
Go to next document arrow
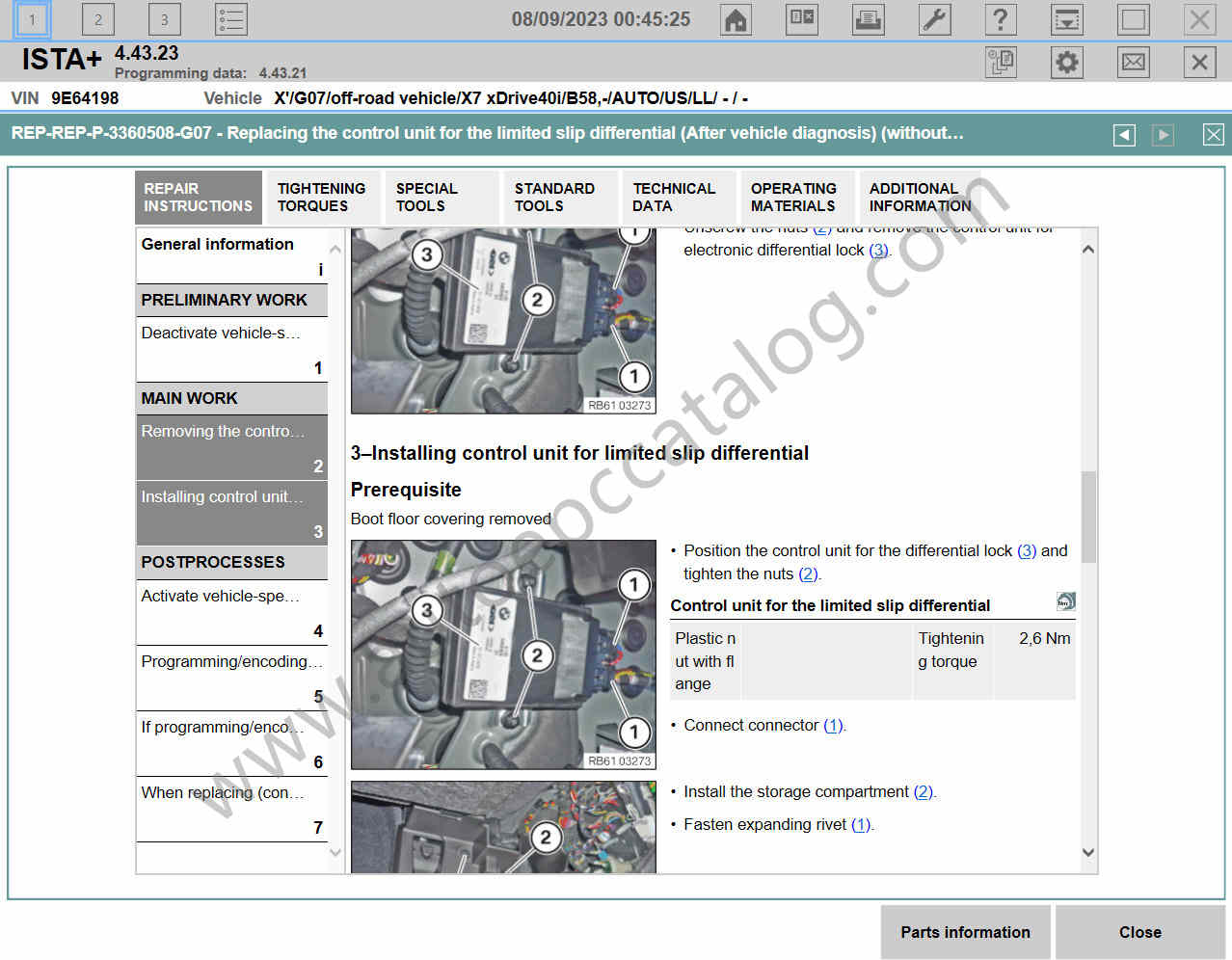1164,135
